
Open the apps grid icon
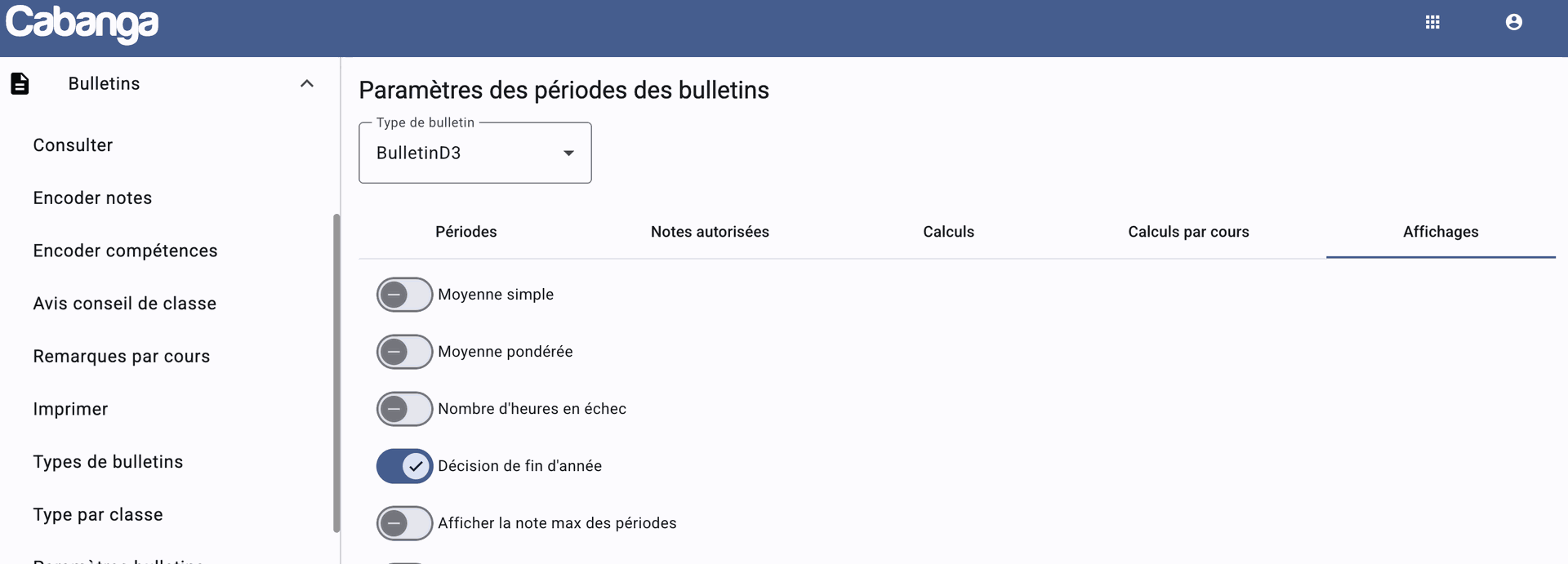point(1432,22)
